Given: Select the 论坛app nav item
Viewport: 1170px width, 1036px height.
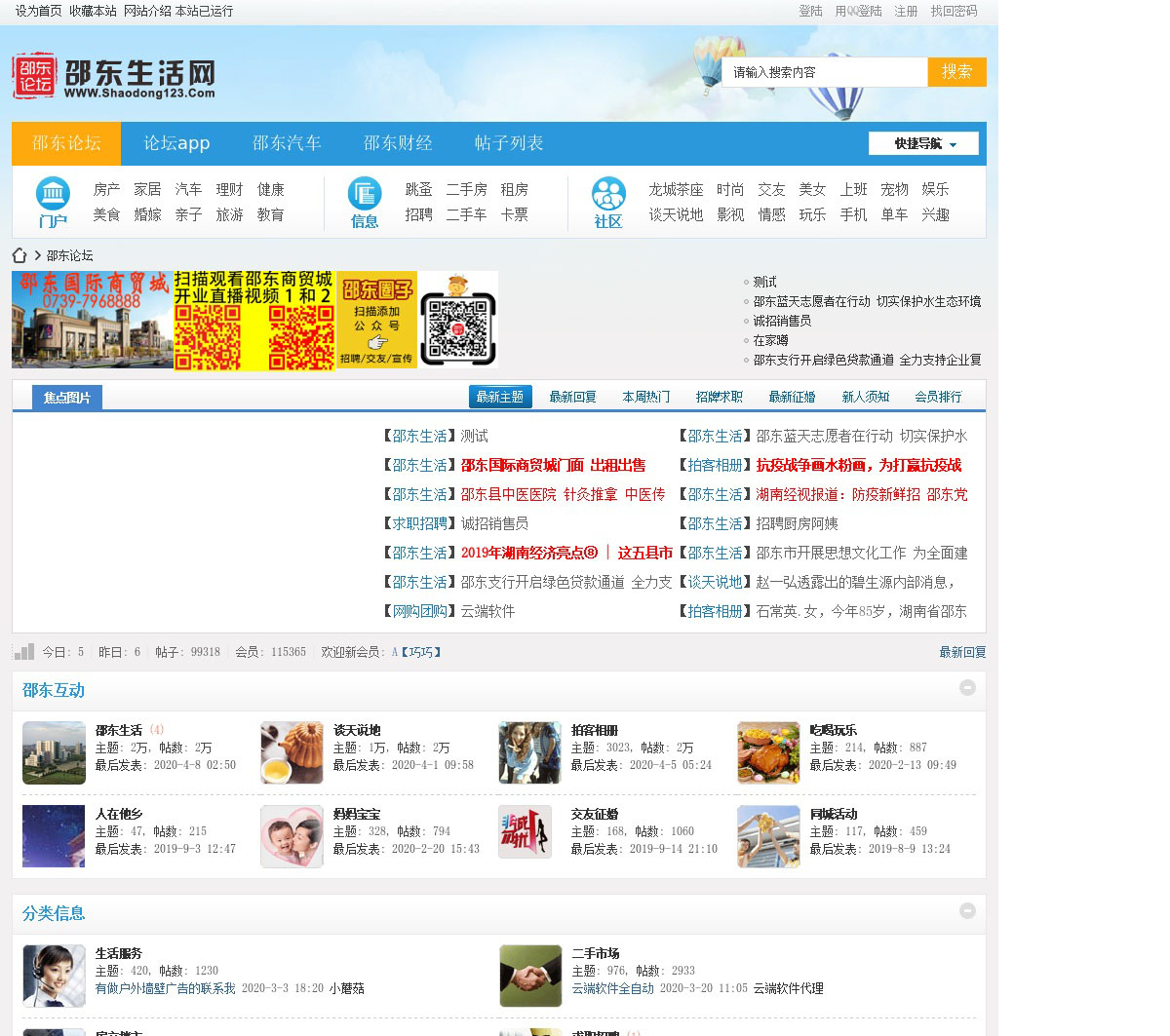Looking at the screenshot, I should click(176, 143).
